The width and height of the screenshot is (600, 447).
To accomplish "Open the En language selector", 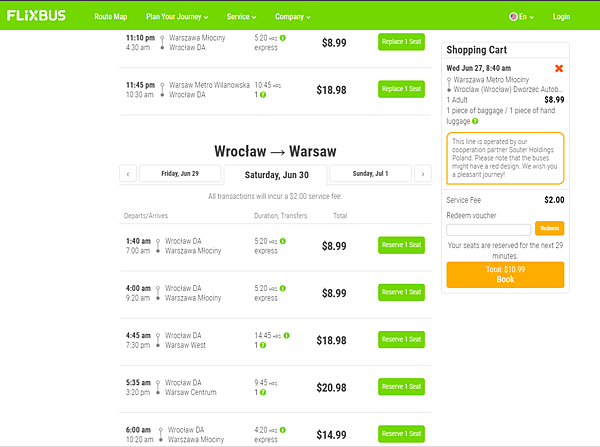I will pyautogui.click(x=521, y=16).
